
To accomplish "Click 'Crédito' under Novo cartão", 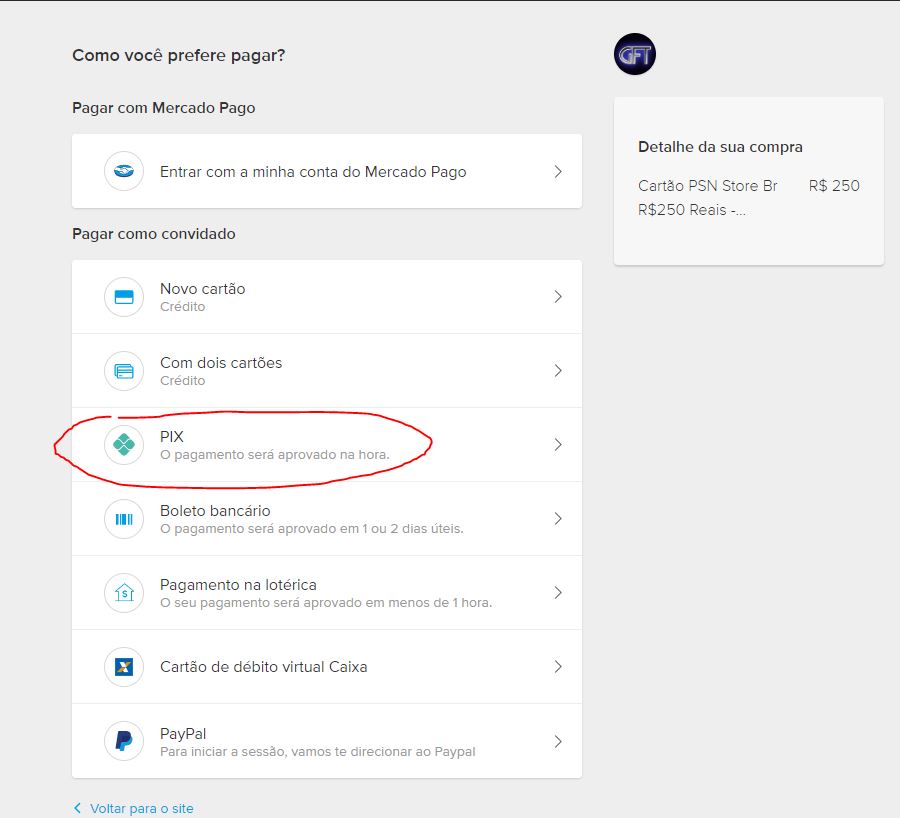I will pyautogui.click(x=183, y=307).
